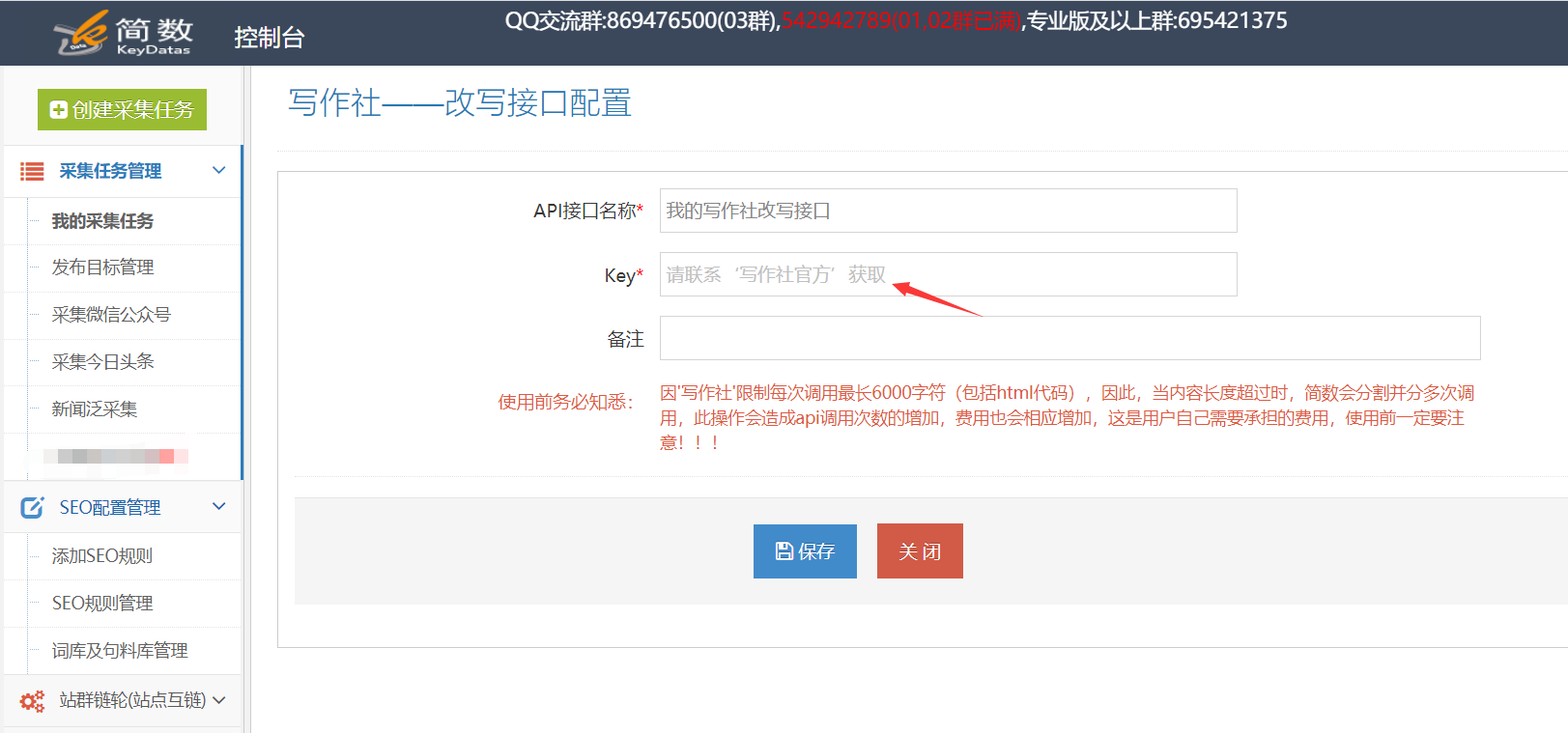Image resolution: width=1568 pixels, height=733 pixels.
Task: Expand the 站群链轮 chevron
Action: (219, 700)
